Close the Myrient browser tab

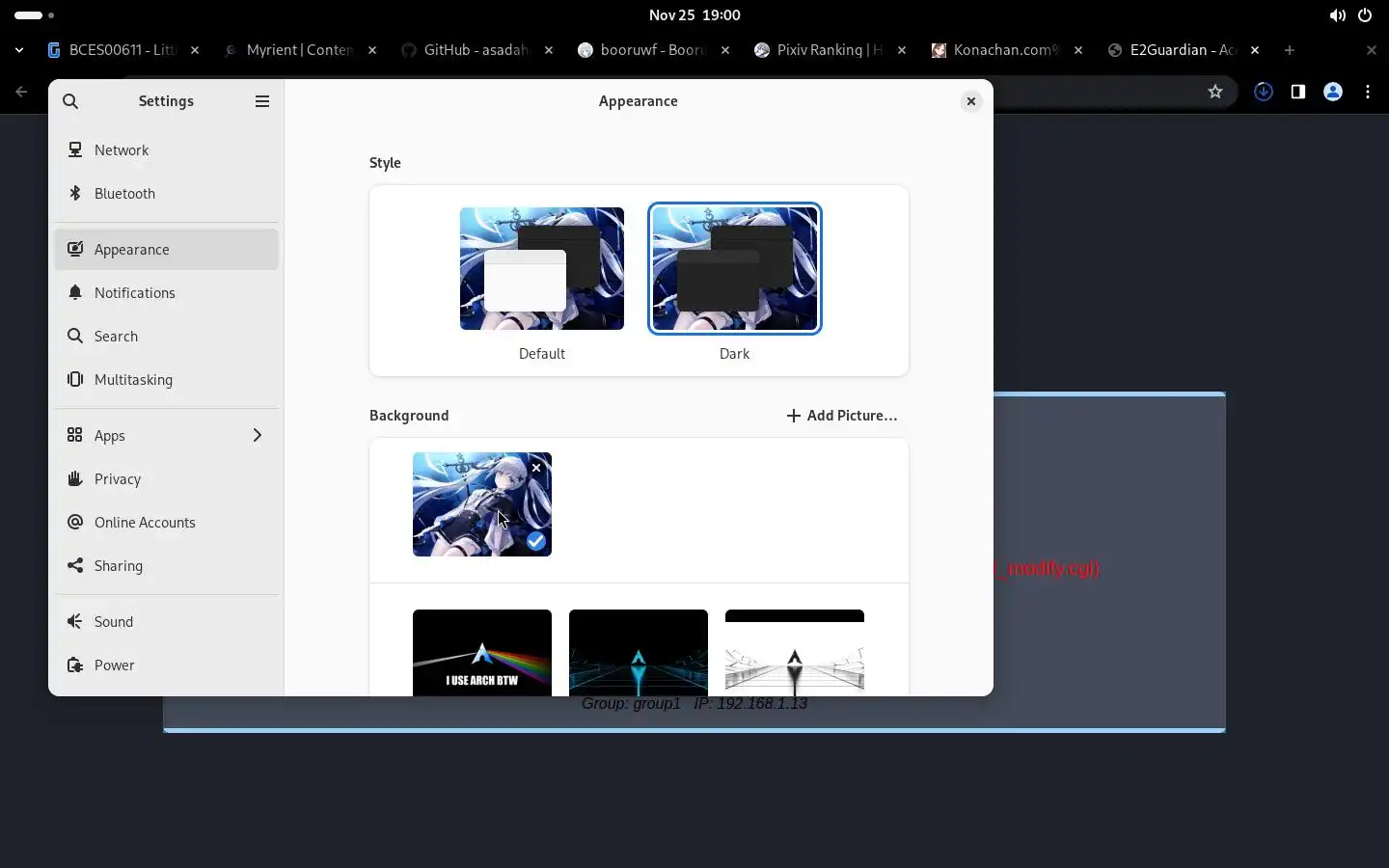372,50
